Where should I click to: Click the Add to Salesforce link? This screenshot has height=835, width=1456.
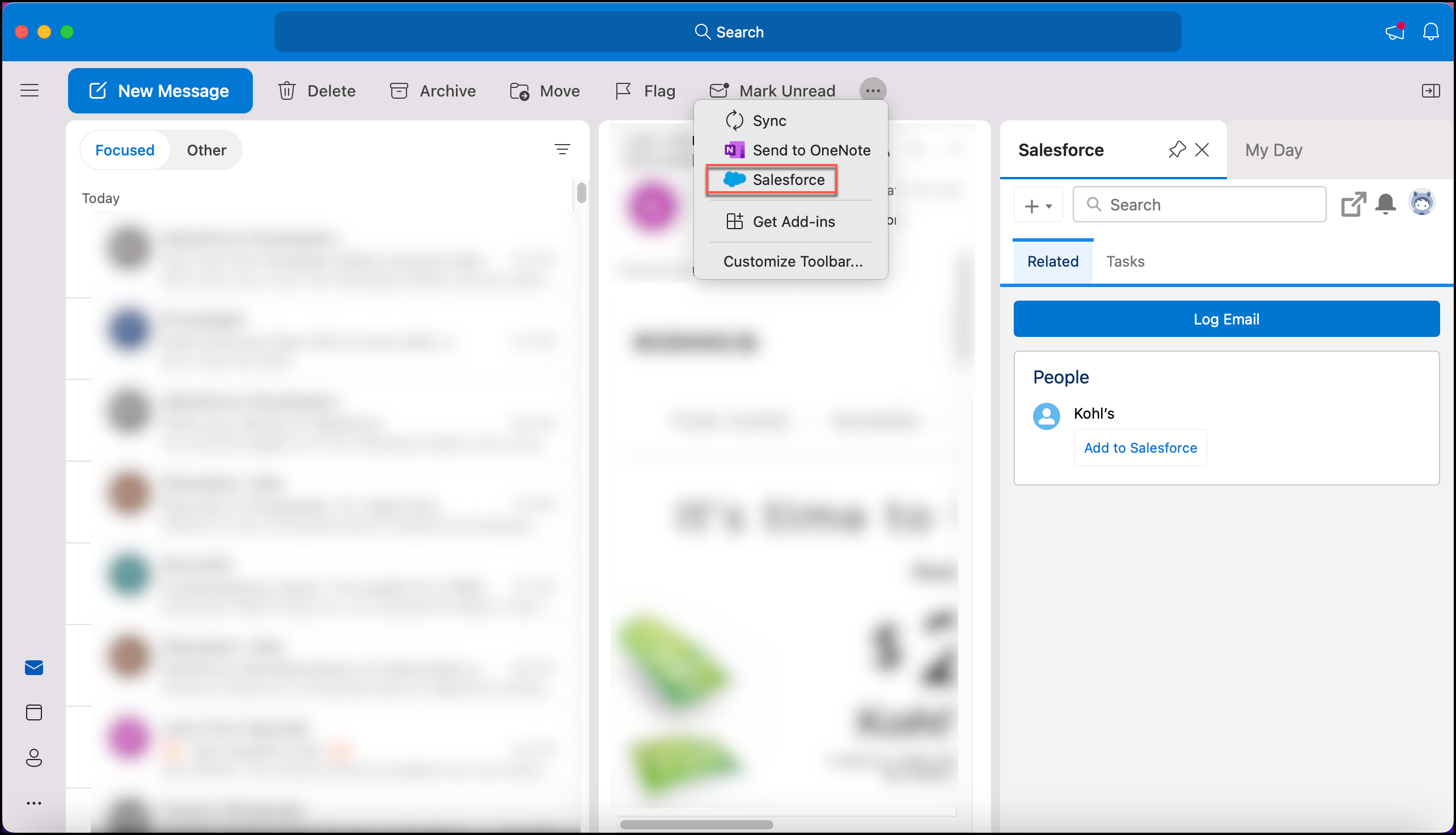point(1140,448)
